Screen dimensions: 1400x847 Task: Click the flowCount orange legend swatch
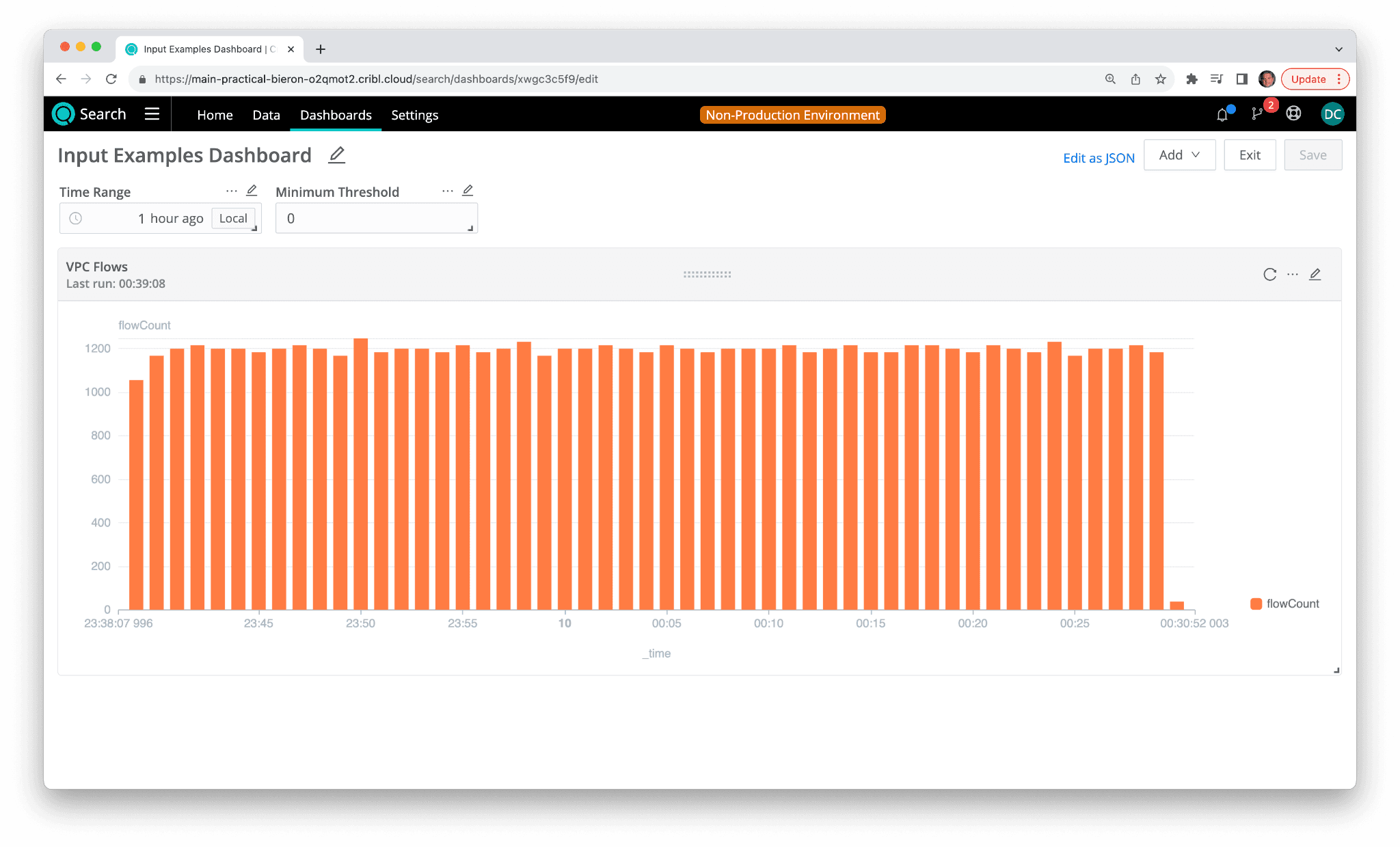[x=1256, y=604]
